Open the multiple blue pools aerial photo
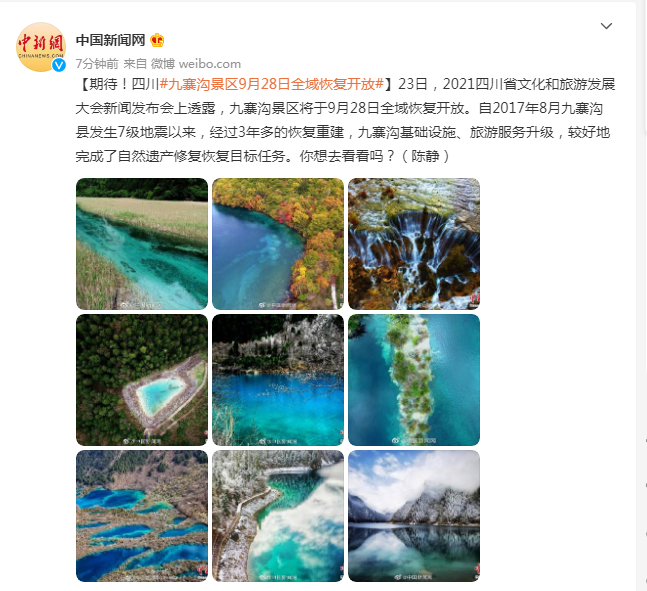This screenshot has height=591, width=647. pos(142,516)
